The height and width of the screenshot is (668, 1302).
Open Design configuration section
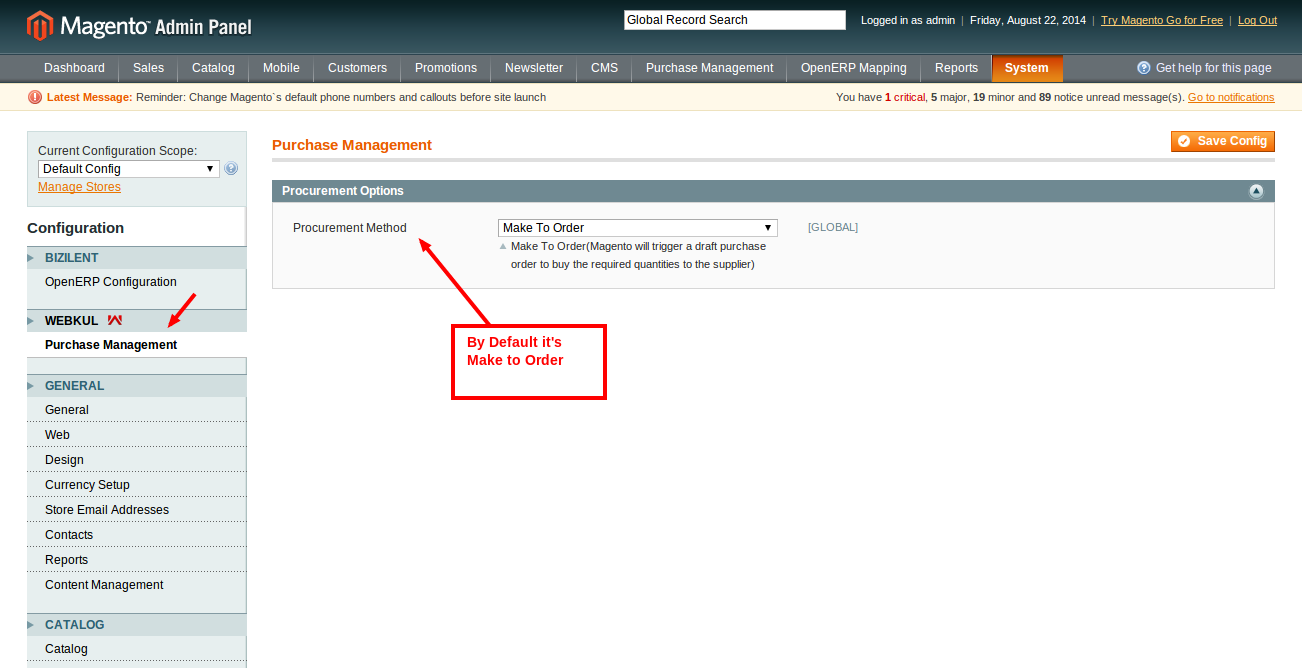click(136, 460)
